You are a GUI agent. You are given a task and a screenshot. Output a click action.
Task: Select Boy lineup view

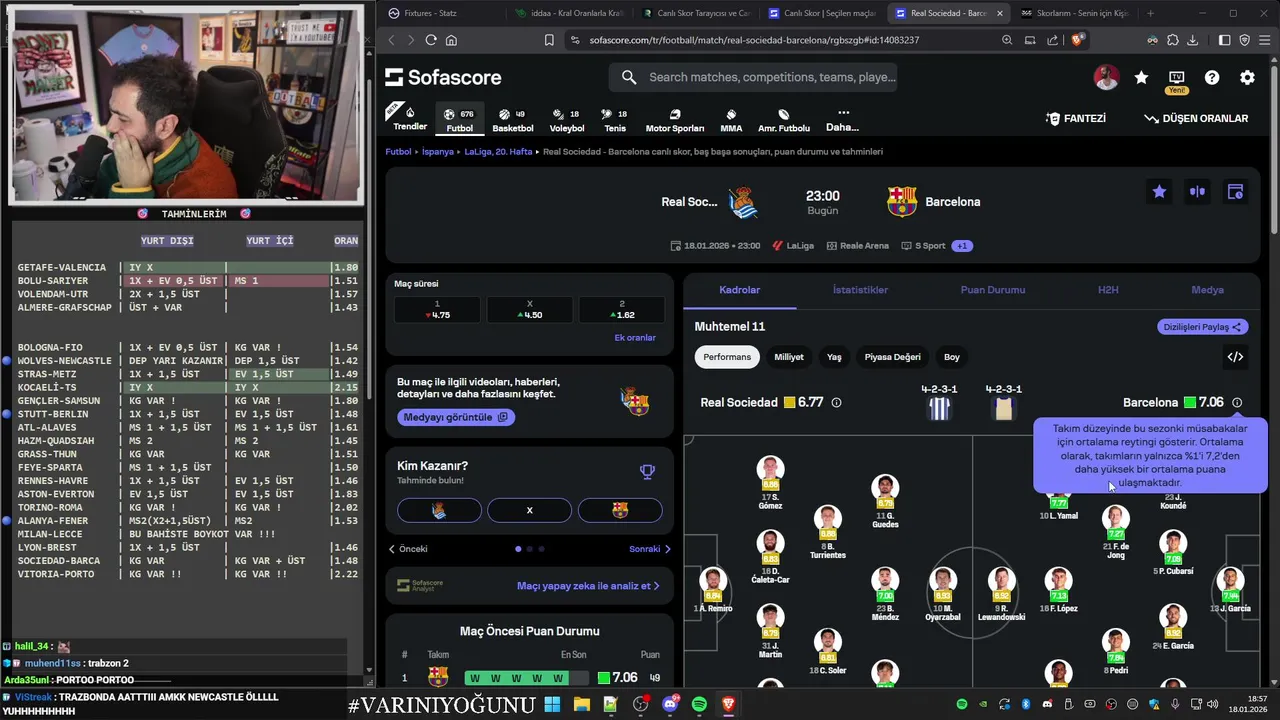click(952, 357)
